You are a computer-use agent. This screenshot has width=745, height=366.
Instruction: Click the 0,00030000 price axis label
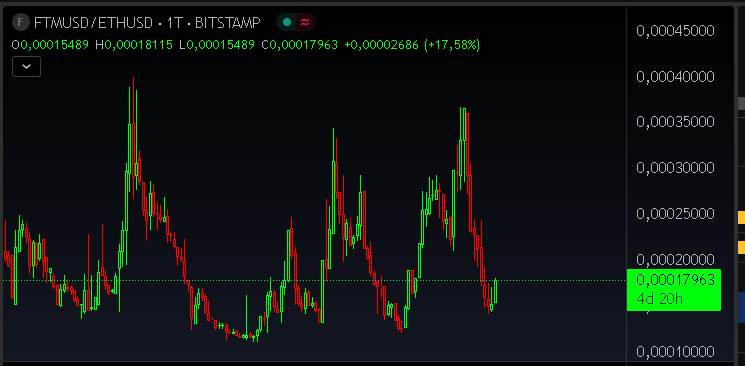[x=675, y=168]
